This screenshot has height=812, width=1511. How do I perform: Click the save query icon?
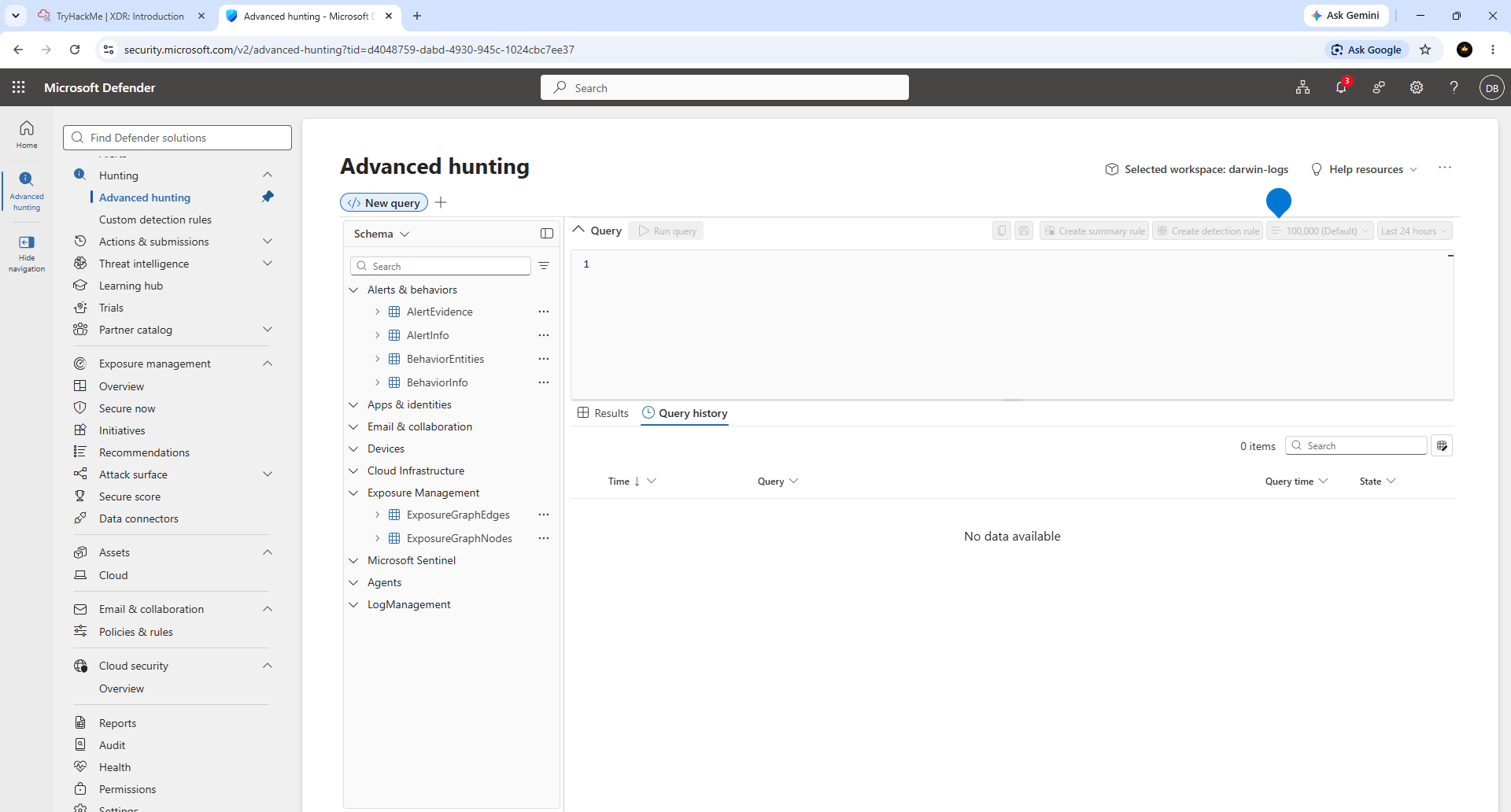1024,231
